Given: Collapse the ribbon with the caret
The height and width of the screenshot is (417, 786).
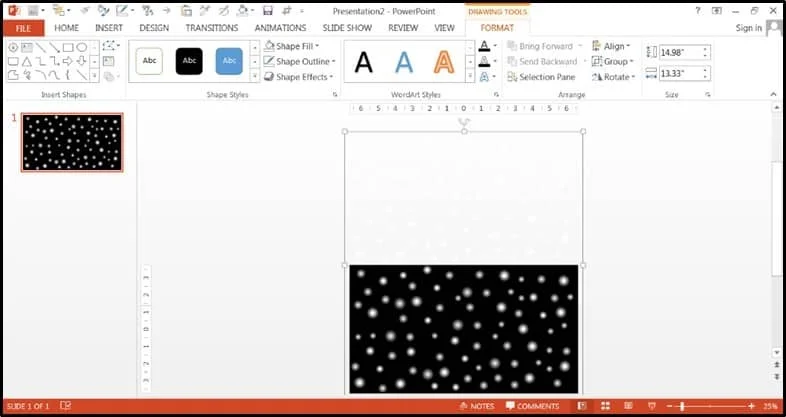Looking at the screenshot, I should click(773, 94).
